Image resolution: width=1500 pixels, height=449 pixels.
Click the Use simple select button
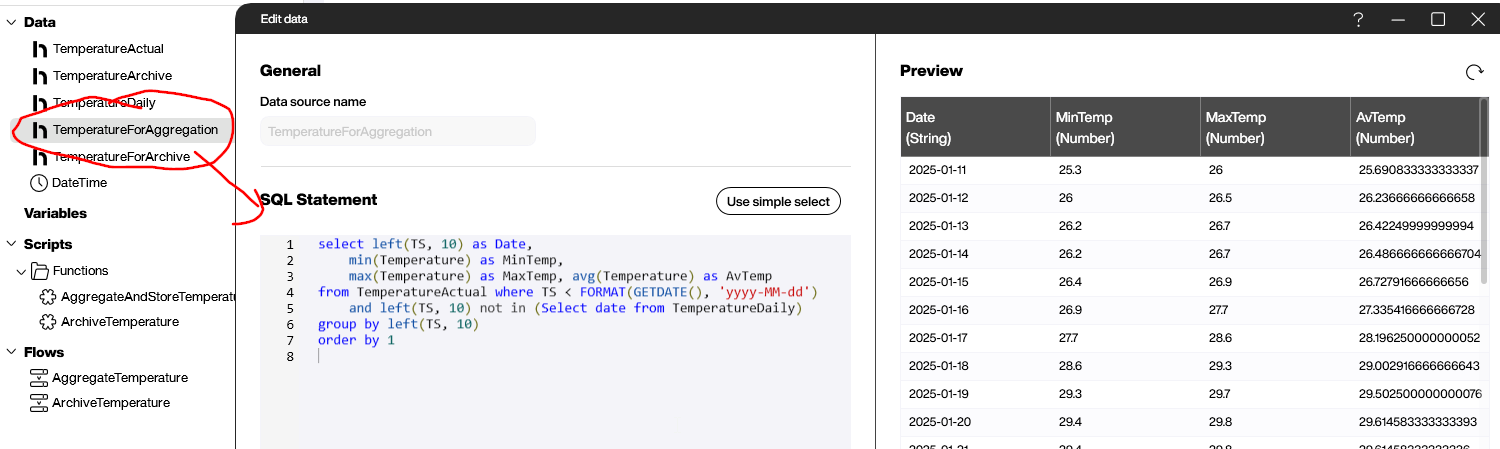778,201
